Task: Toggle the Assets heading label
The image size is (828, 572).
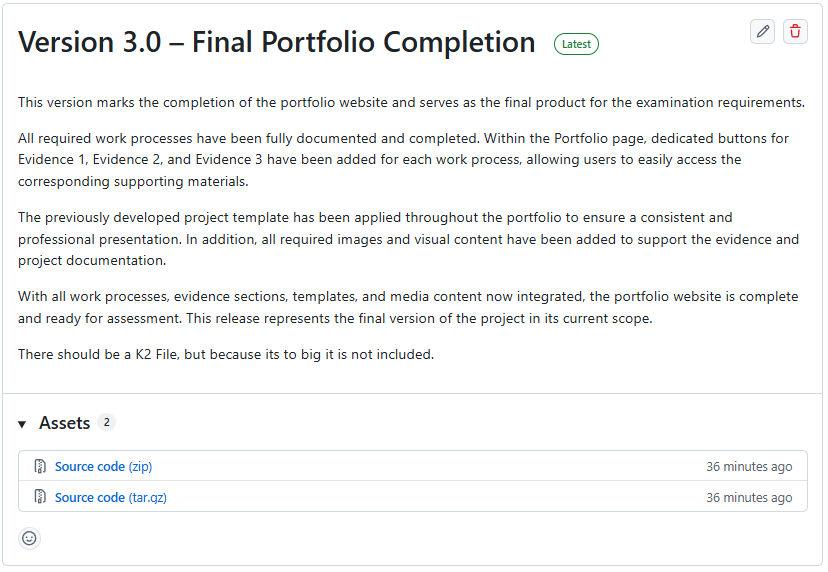Action: coord(64,423)
